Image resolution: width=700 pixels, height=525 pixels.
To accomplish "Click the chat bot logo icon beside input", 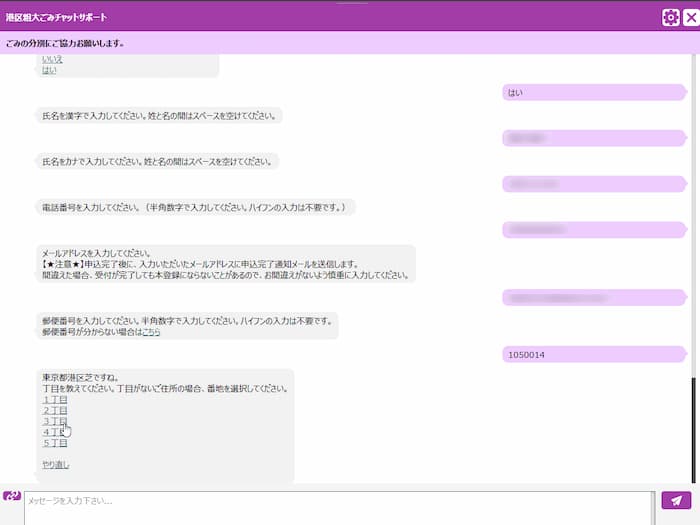I will click(12, 496).
